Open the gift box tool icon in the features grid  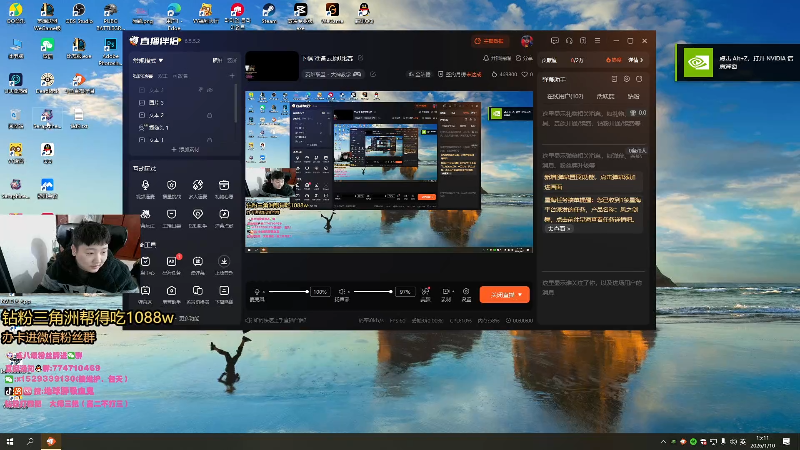tap(223, 185)
